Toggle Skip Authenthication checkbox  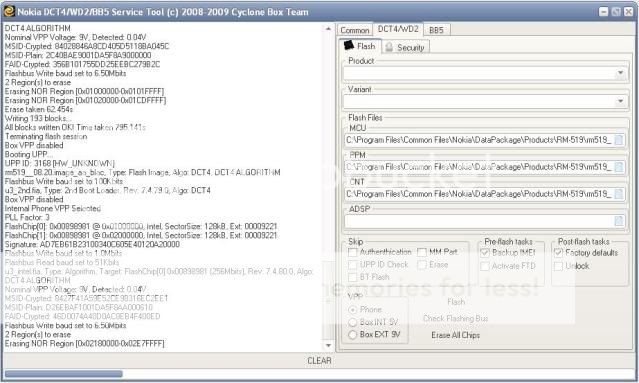[x=353, y=252]
